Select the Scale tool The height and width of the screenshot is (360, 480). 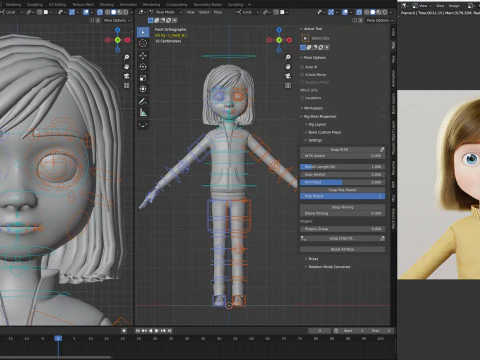pos(143,78)
